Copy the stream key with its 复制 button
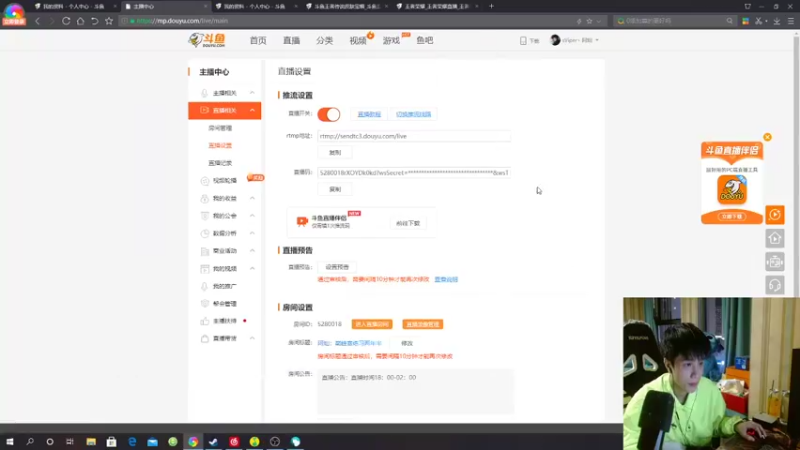This screenshot has height=450, width=800. [335, 189]
